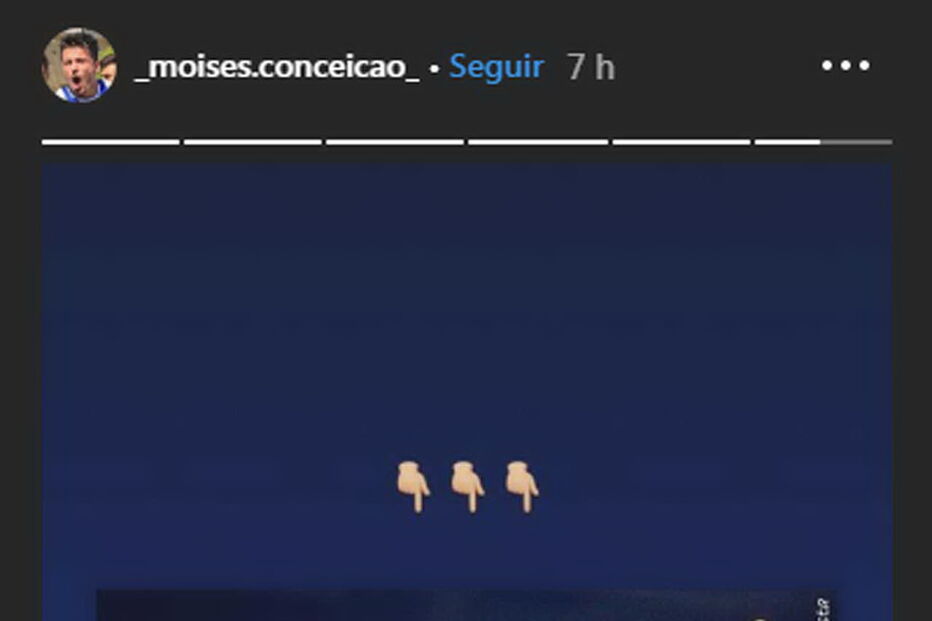Click the vertical text on embedded post
The height and width of the screenshot is (621, 932).
[x=823, y=609]
